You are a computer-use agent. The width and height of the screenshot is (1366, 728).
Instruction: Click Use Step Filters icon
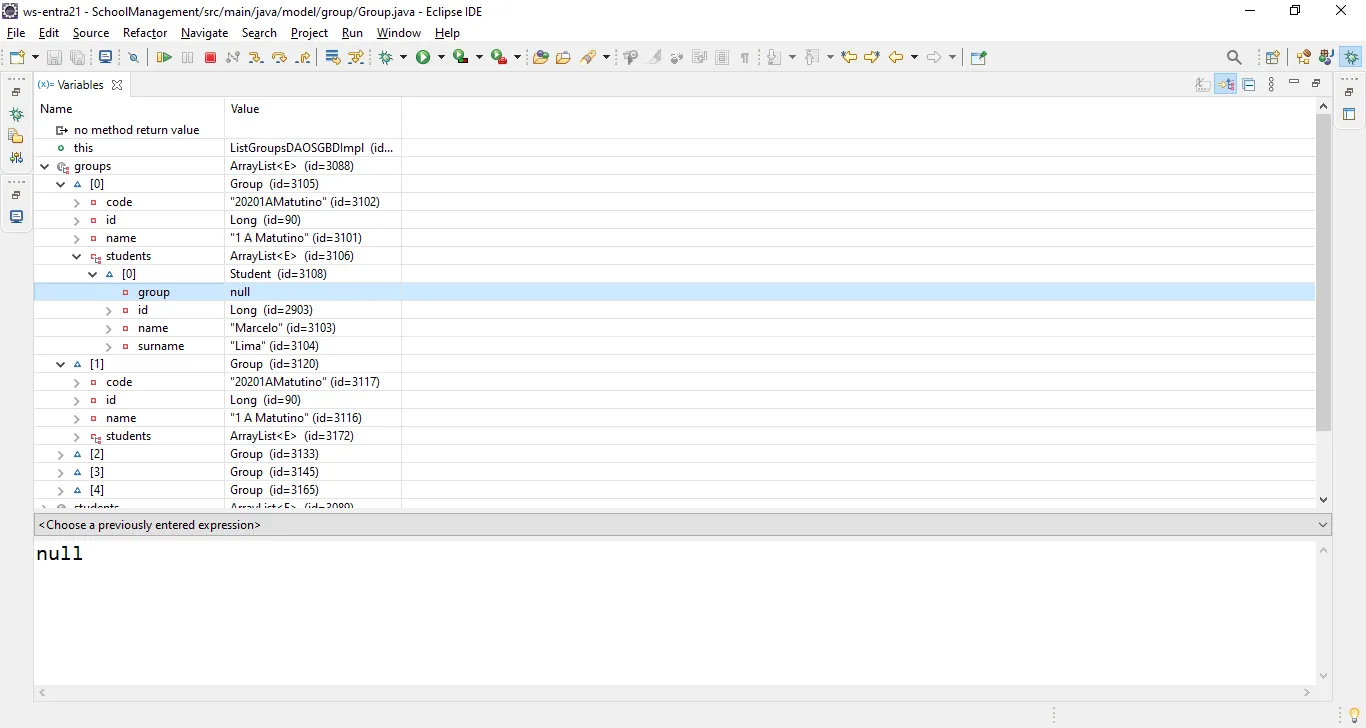pos(356,57)
